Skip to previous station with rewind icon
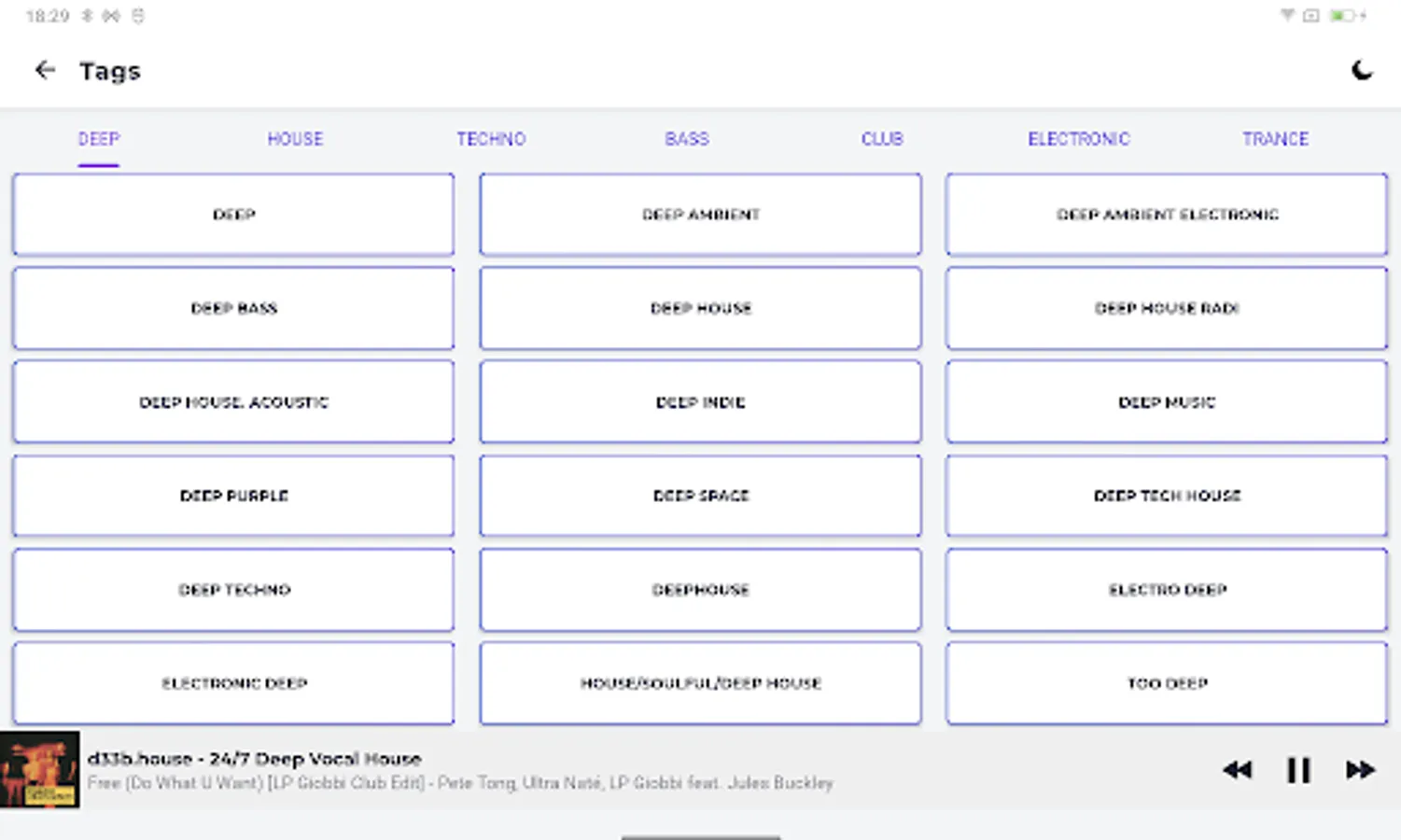 coord(1238,770)
